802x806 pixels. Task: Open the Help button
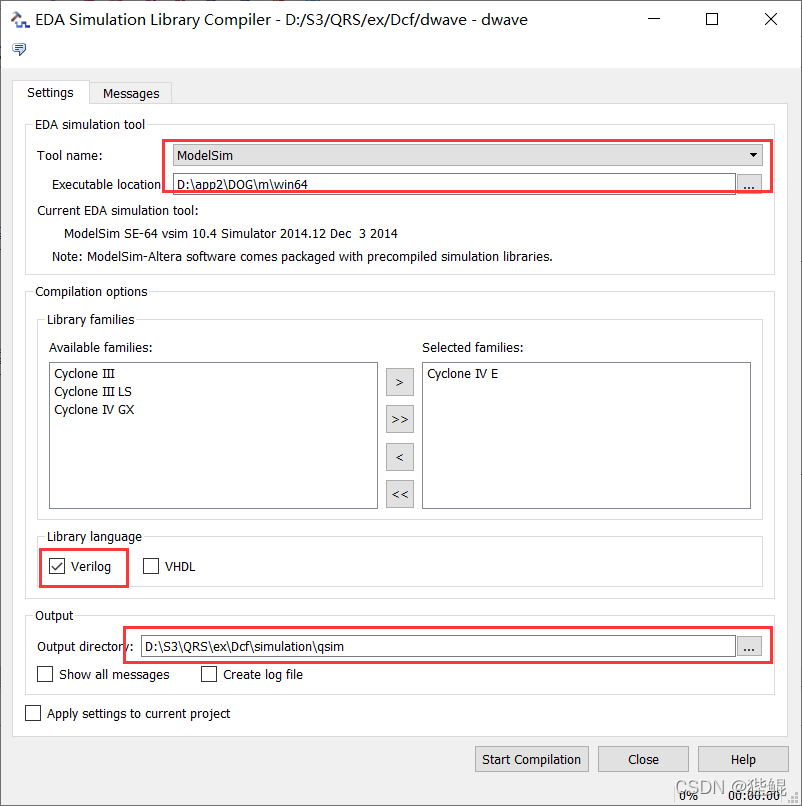pyautogui.click(x=743, y=759)
